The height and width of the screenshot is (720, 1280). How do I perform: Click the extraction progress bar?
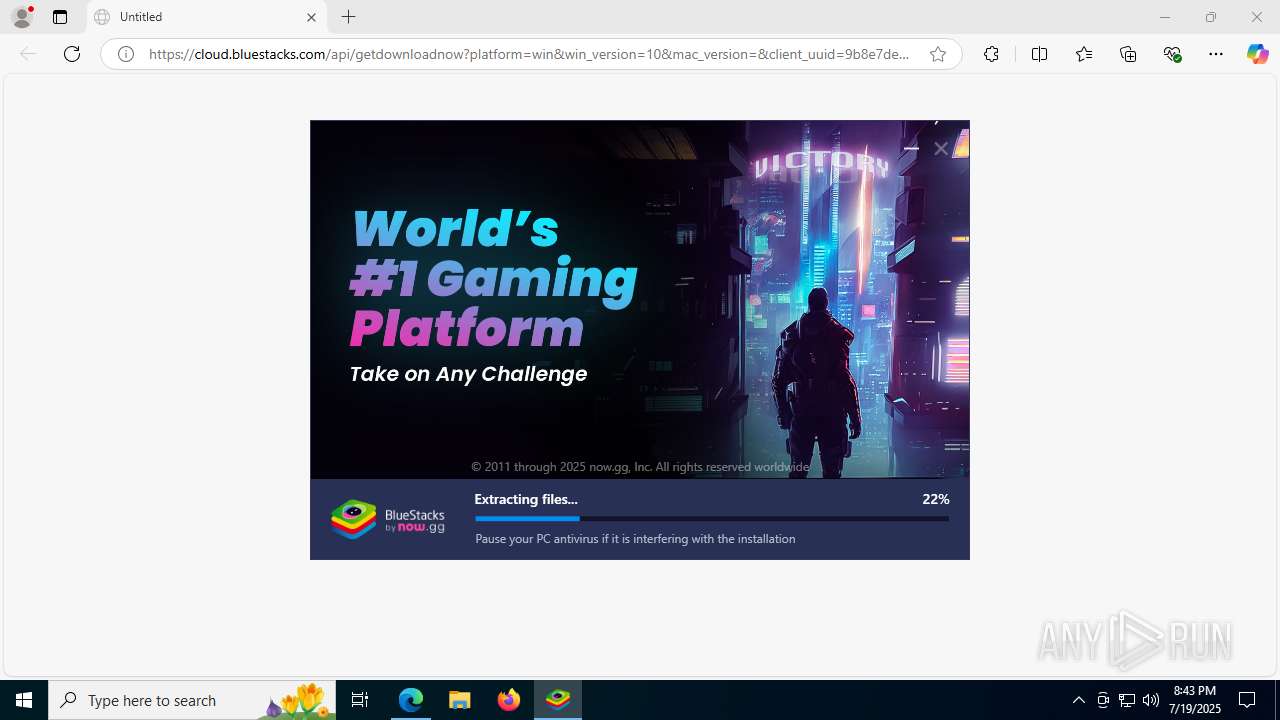pyautogui.click(x=712, y=519)
